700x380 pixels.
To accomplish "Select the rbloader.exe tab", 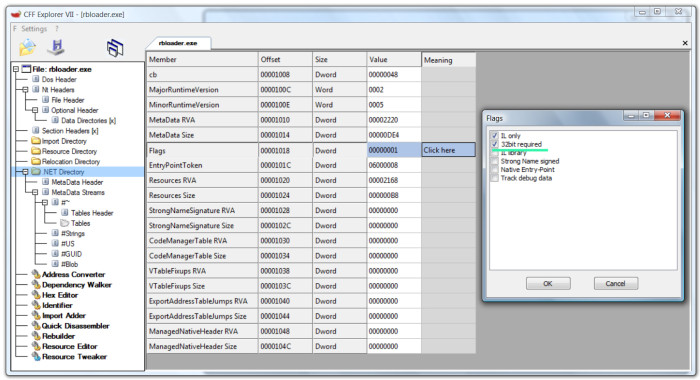I will point(178,43).
